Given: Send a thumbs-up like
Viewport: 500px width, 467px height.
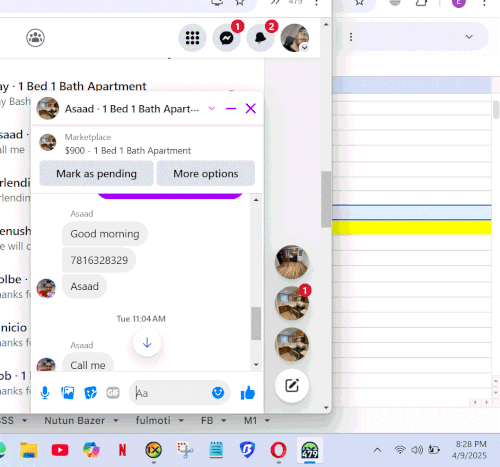Looking at the screenshot, I should coord(248,393).
